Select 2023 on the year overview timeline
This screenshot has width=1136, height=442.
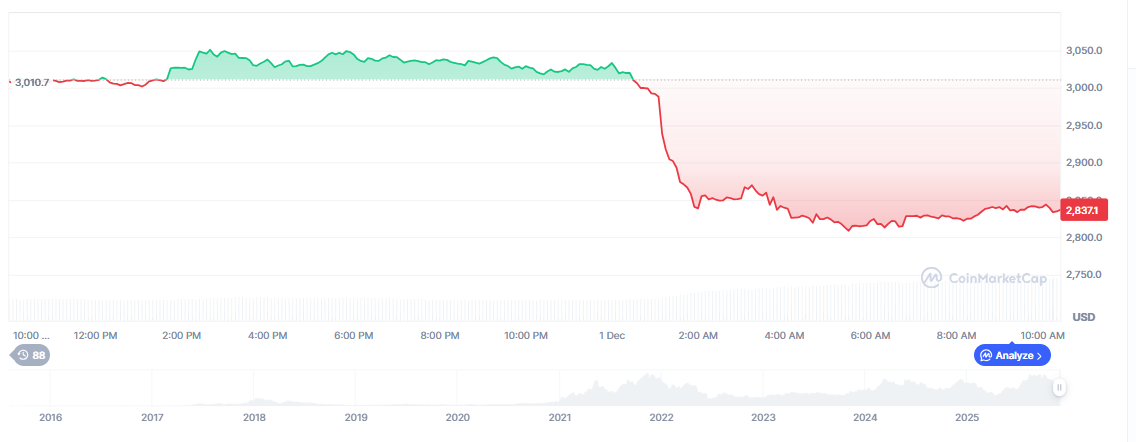pos(763,417)
